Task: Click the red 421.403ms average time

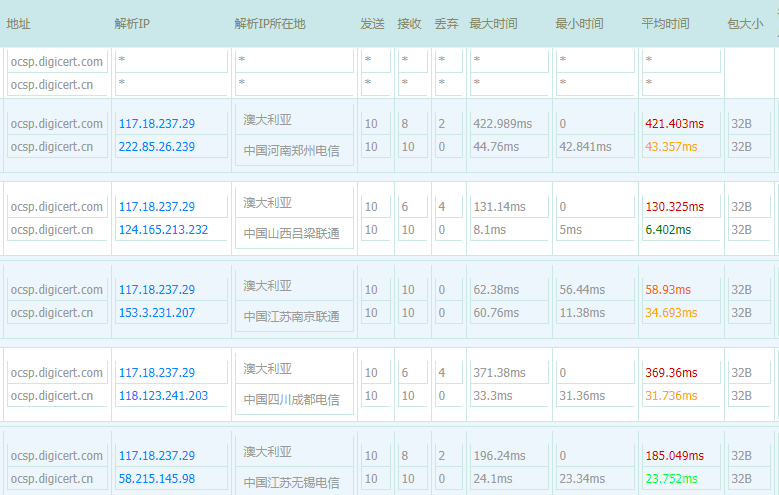Action: point(674,124)
